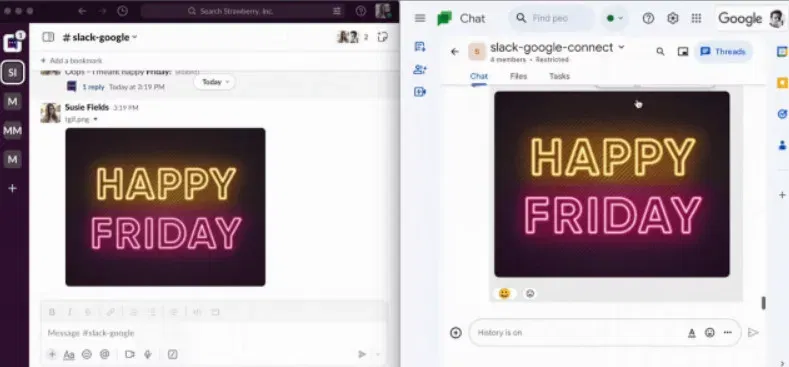This screenshot has width=789, height=367.
Task: Click Find people search box
Action: 551,18
